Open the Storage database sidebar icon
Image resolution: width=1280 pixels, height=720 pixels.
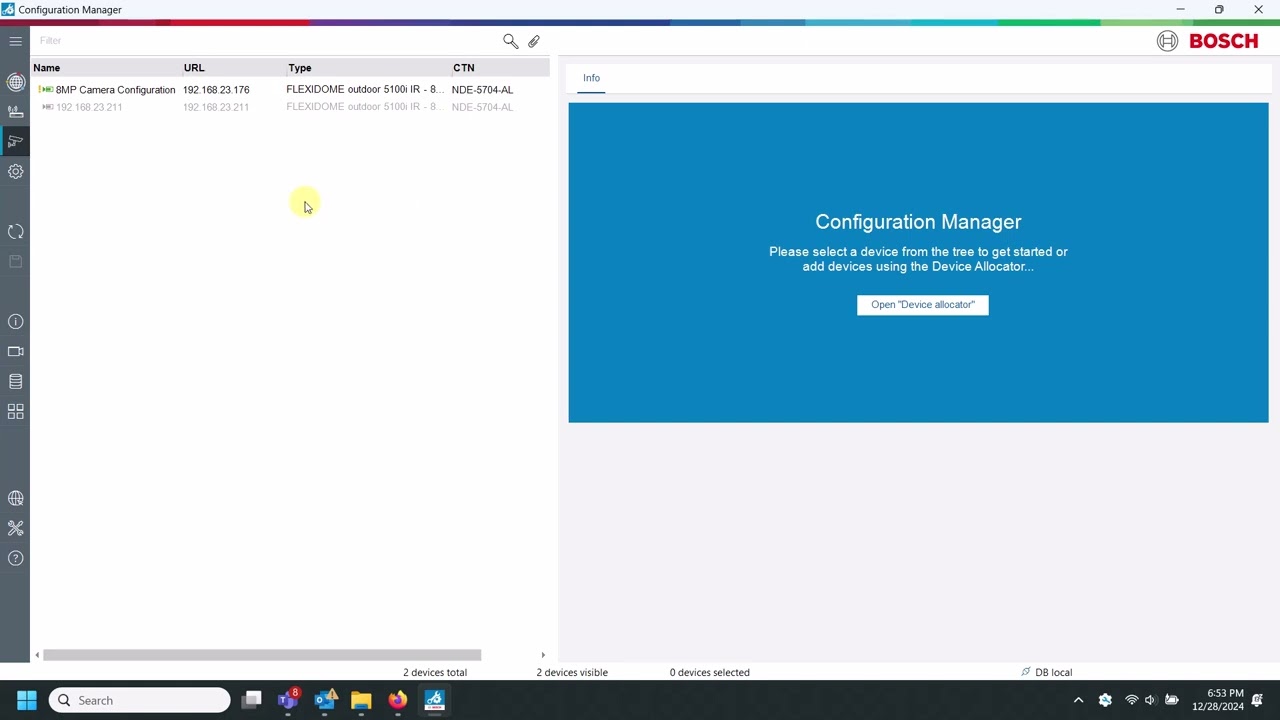coord(15,381)
